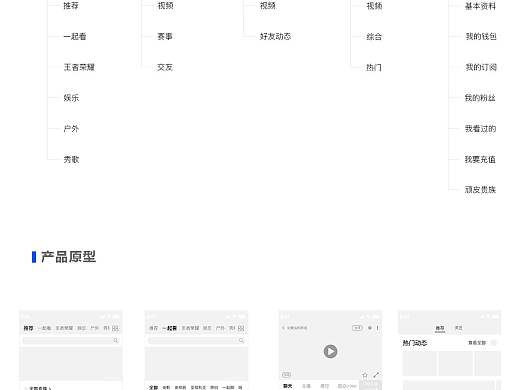
Task: Select the 一起看 node in the structure tree
Action: click(75, 36)
